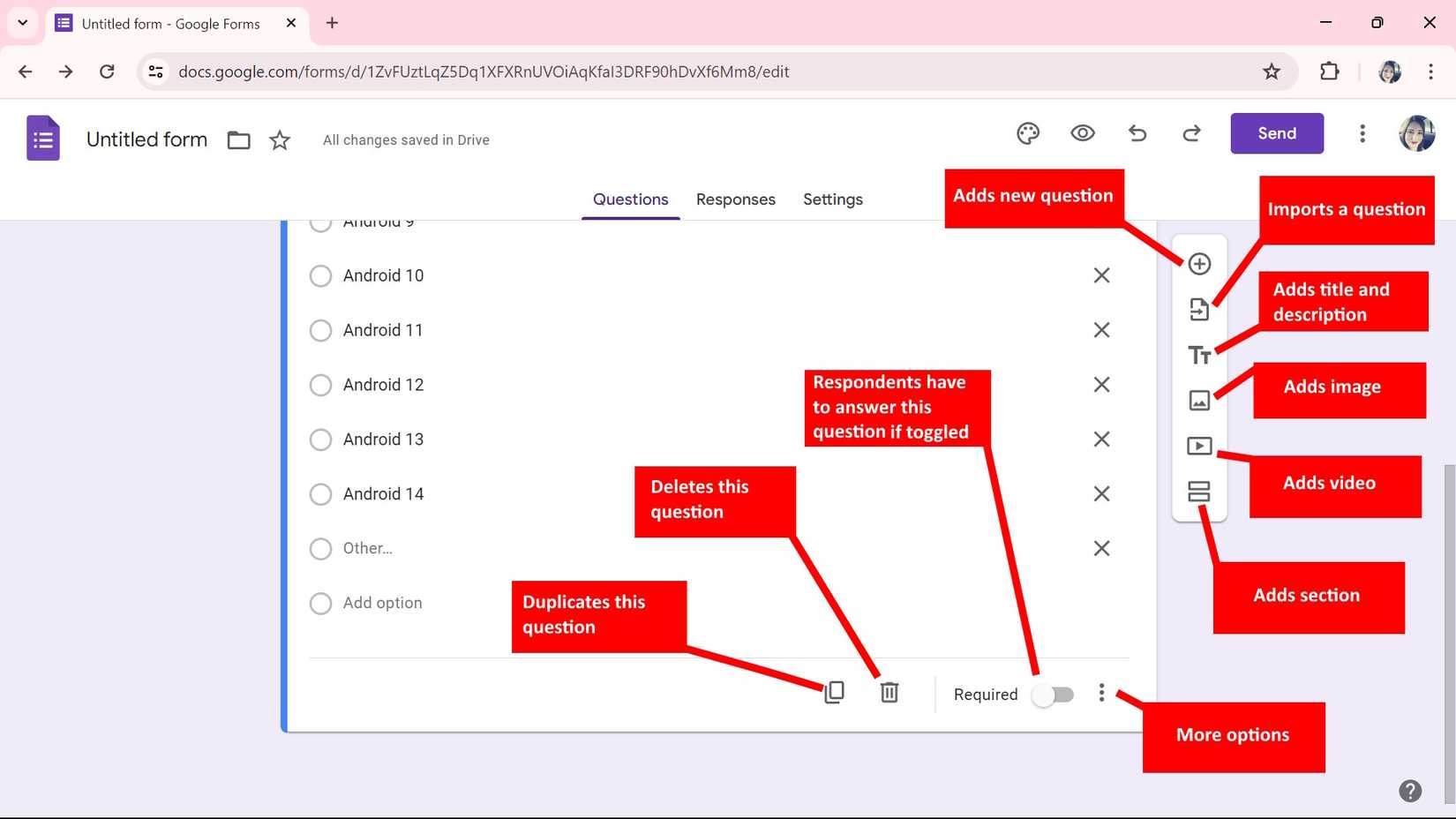This screenshot has height=819, width=1456.
Task: Select the Untitled form browser tab
Action: click(x=176, y=24)
